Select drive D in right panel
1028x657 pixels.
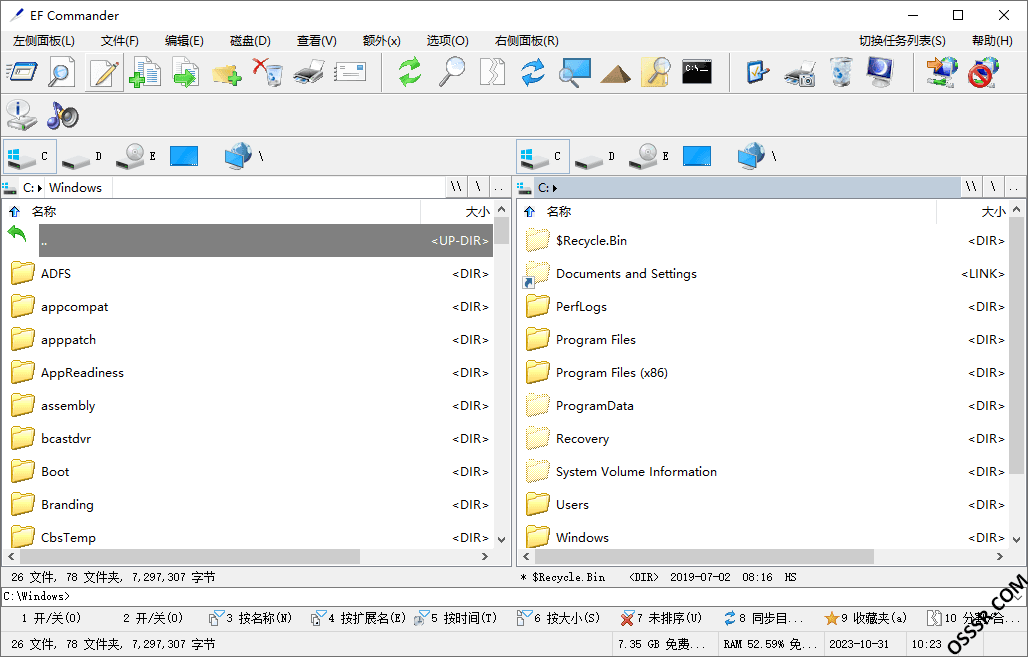point(596,156)
